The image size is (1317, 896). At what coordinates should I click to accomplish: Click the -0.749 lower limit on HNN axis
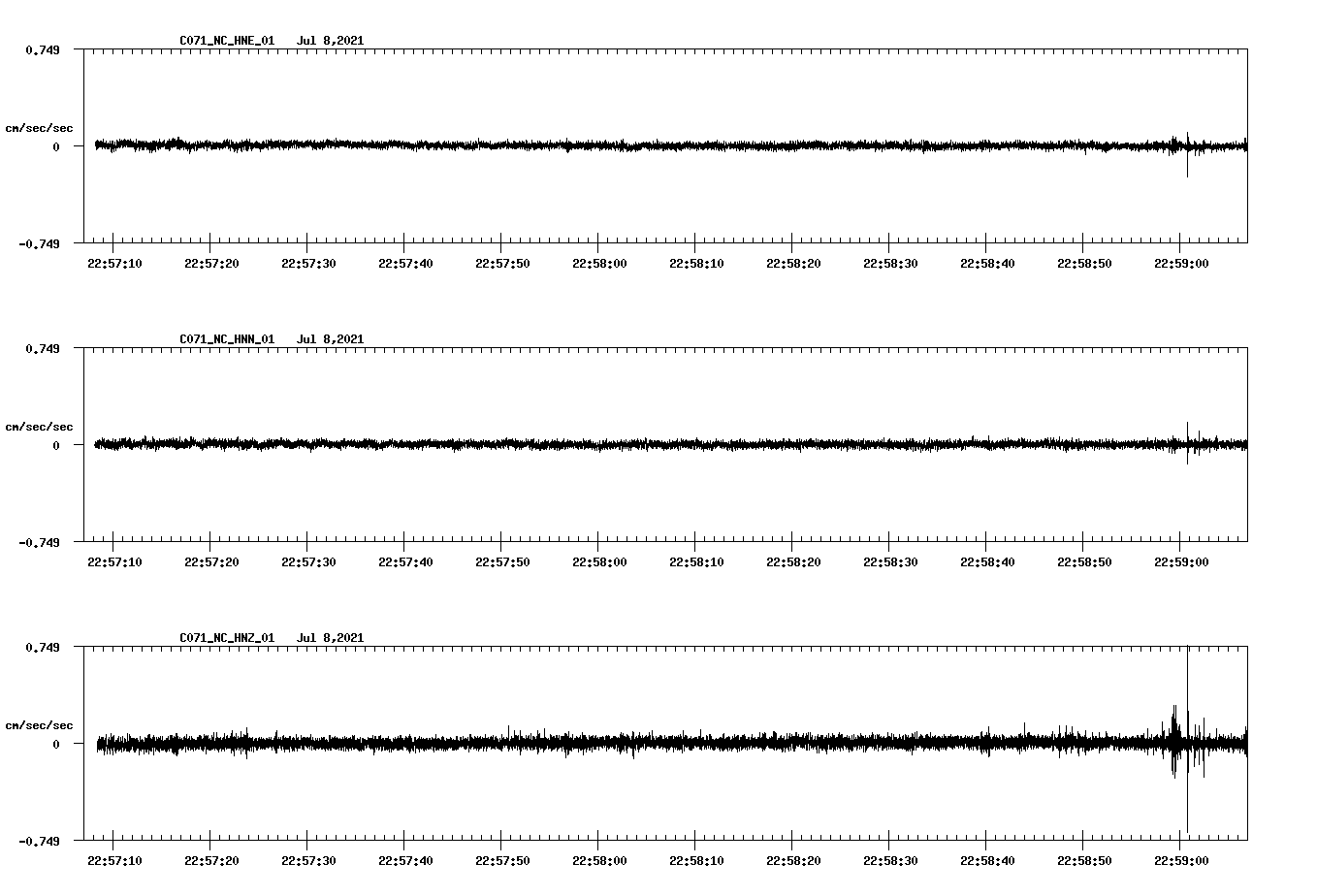[39, 542]
